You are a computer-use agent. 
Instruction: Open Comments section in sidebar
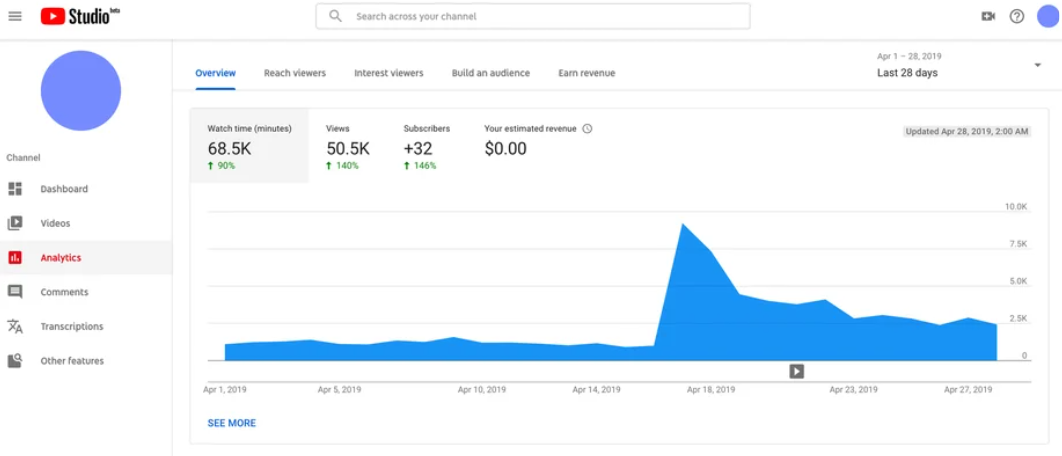tap(64, 292)
